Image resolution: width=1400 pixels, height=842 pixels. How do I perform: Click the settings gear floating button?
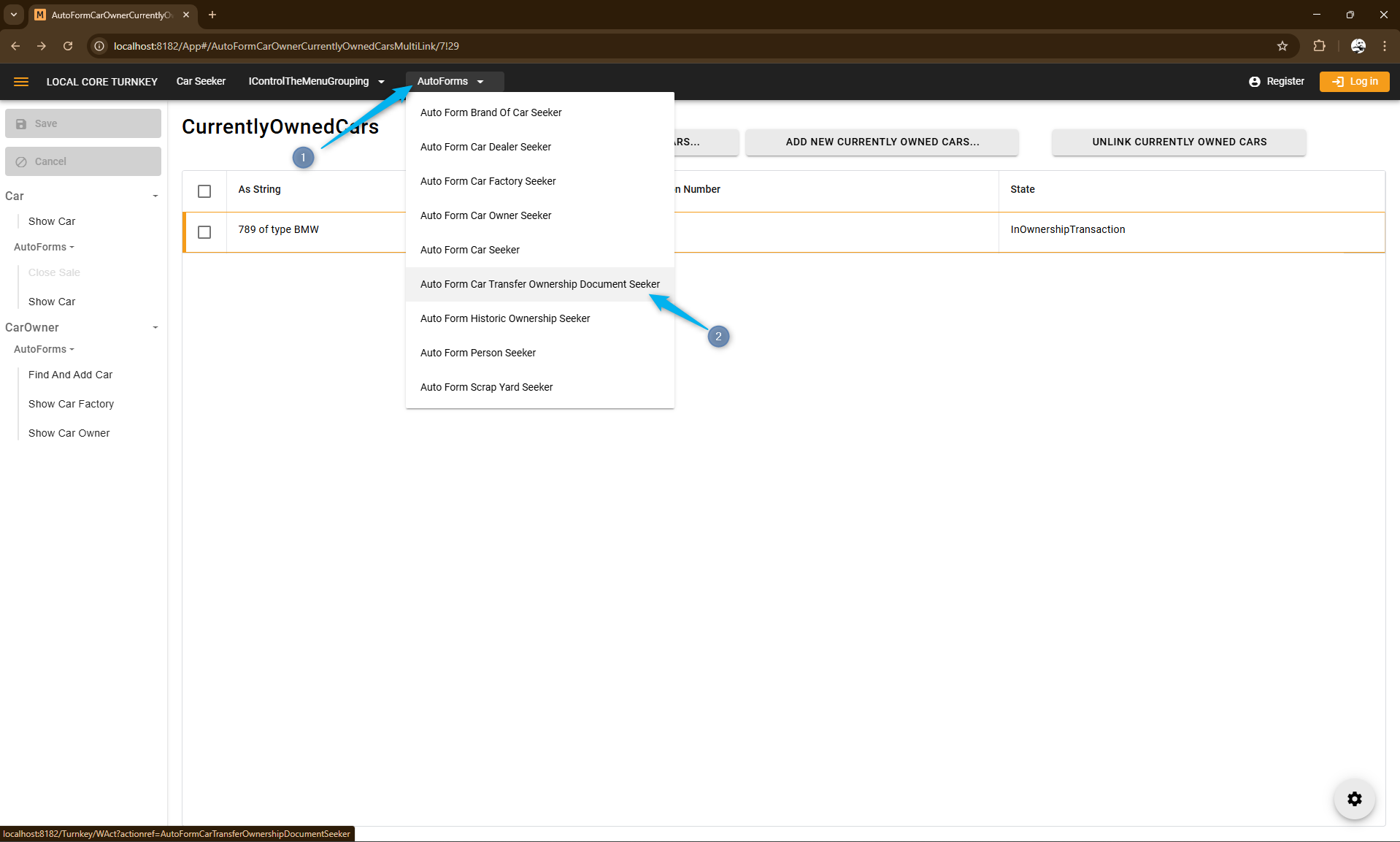(1354, 799)
